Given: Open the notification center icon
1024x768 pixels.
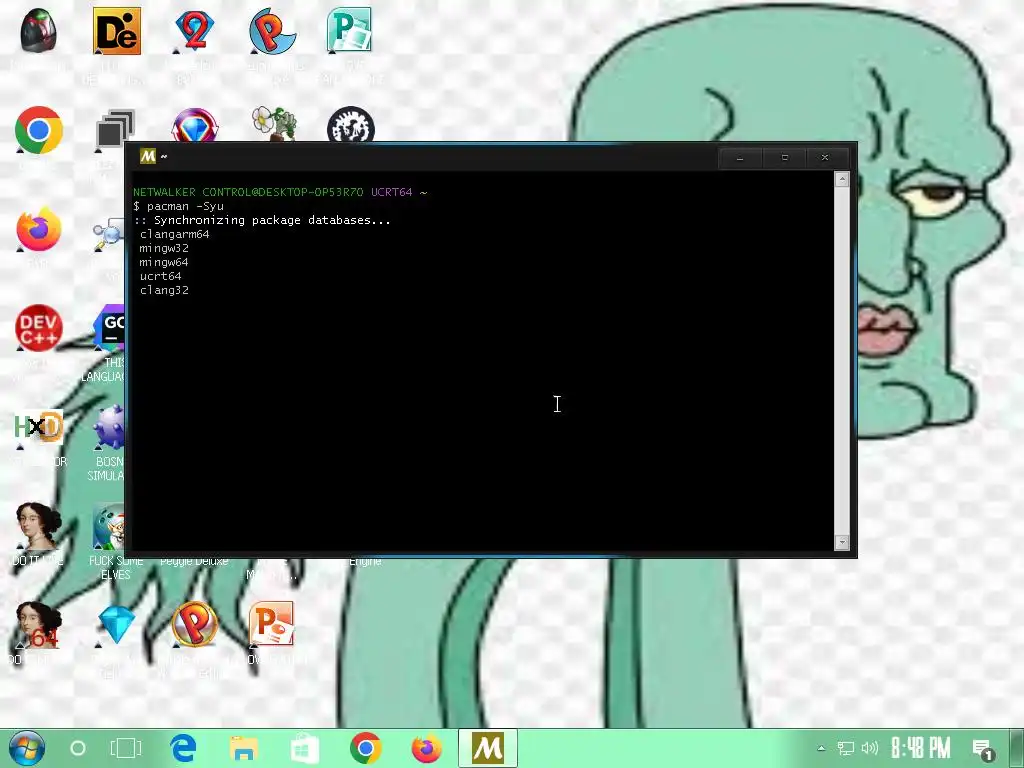Looking at the screenshot, I should [x=983, y=750].
